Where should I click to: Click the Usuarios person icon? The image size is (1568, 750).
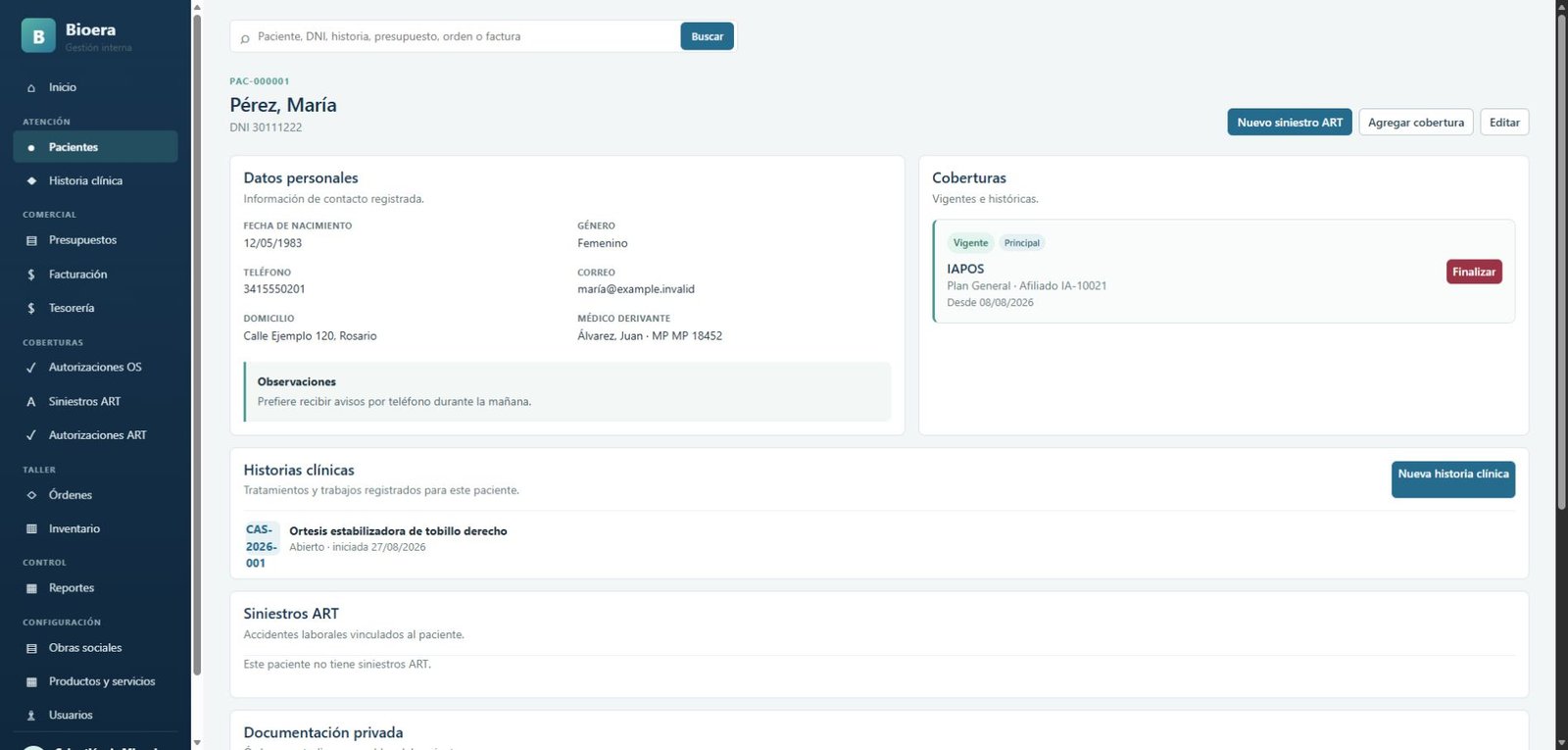click(31, 716)
